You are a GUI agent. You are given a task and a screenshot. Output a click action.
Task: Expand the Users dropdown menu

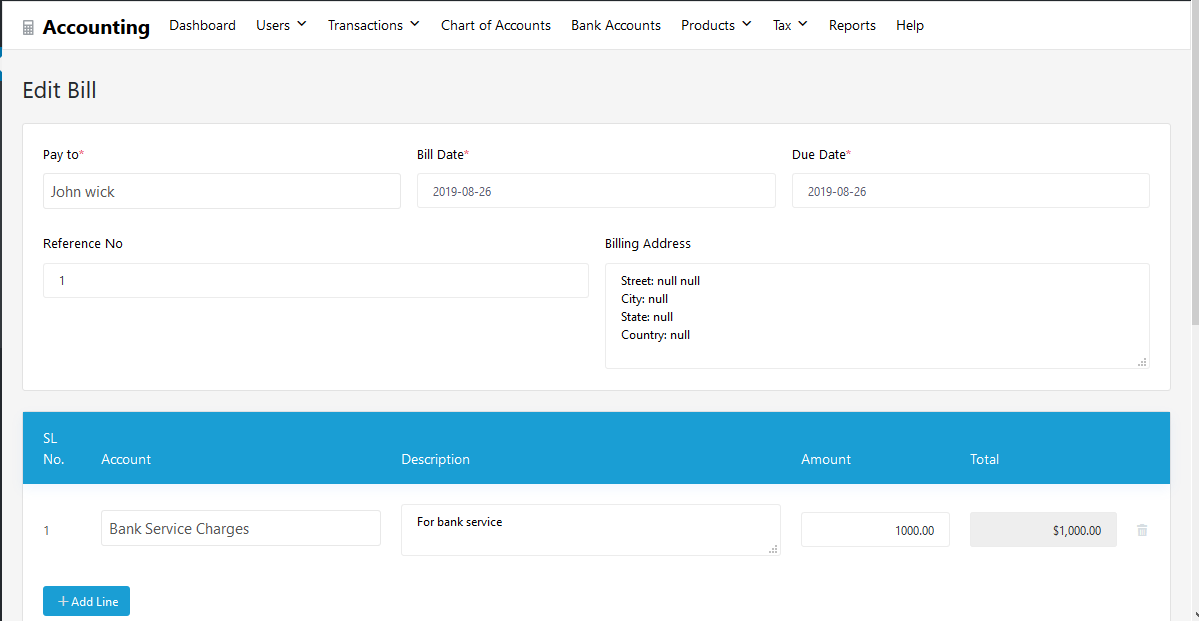(x=281, y=25)
